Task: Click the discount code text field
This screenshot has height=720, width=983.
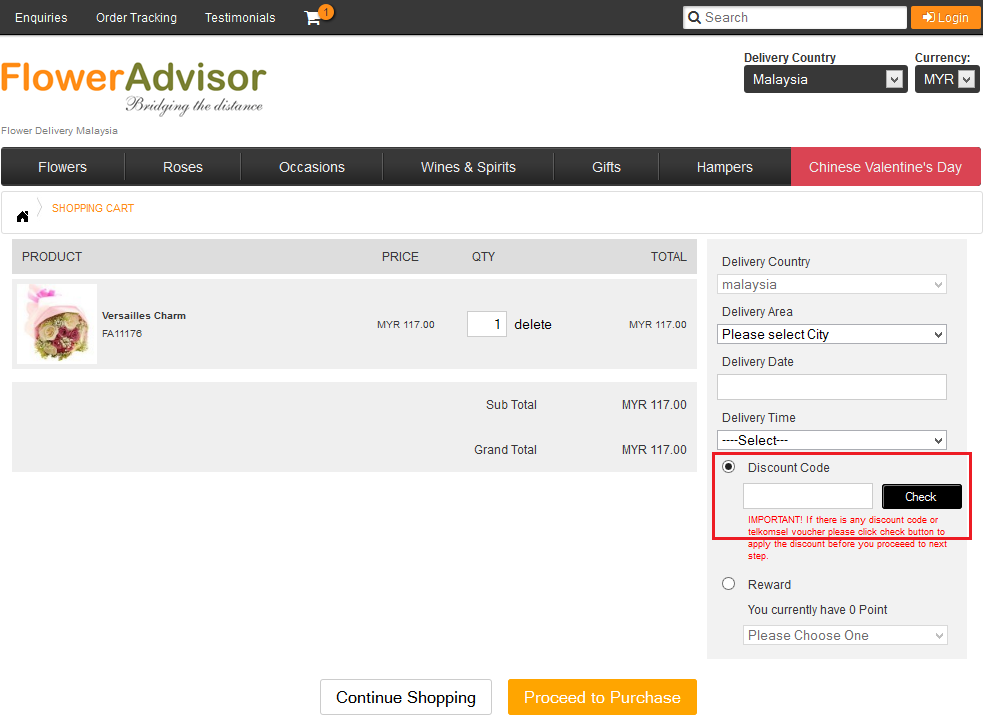Action: tap(807, 496)
